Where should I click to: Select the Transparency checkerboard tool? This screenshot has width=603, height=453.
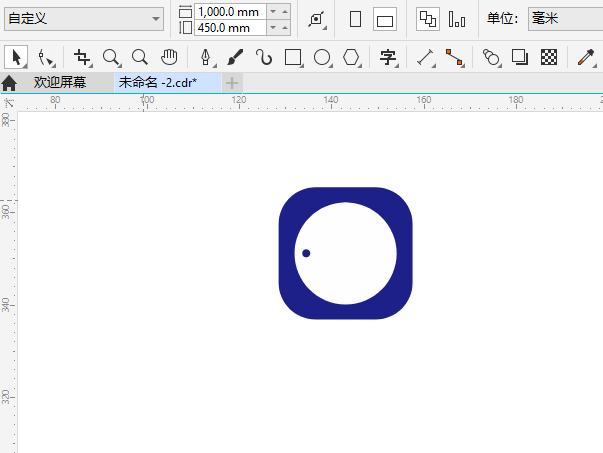point(549,57)
